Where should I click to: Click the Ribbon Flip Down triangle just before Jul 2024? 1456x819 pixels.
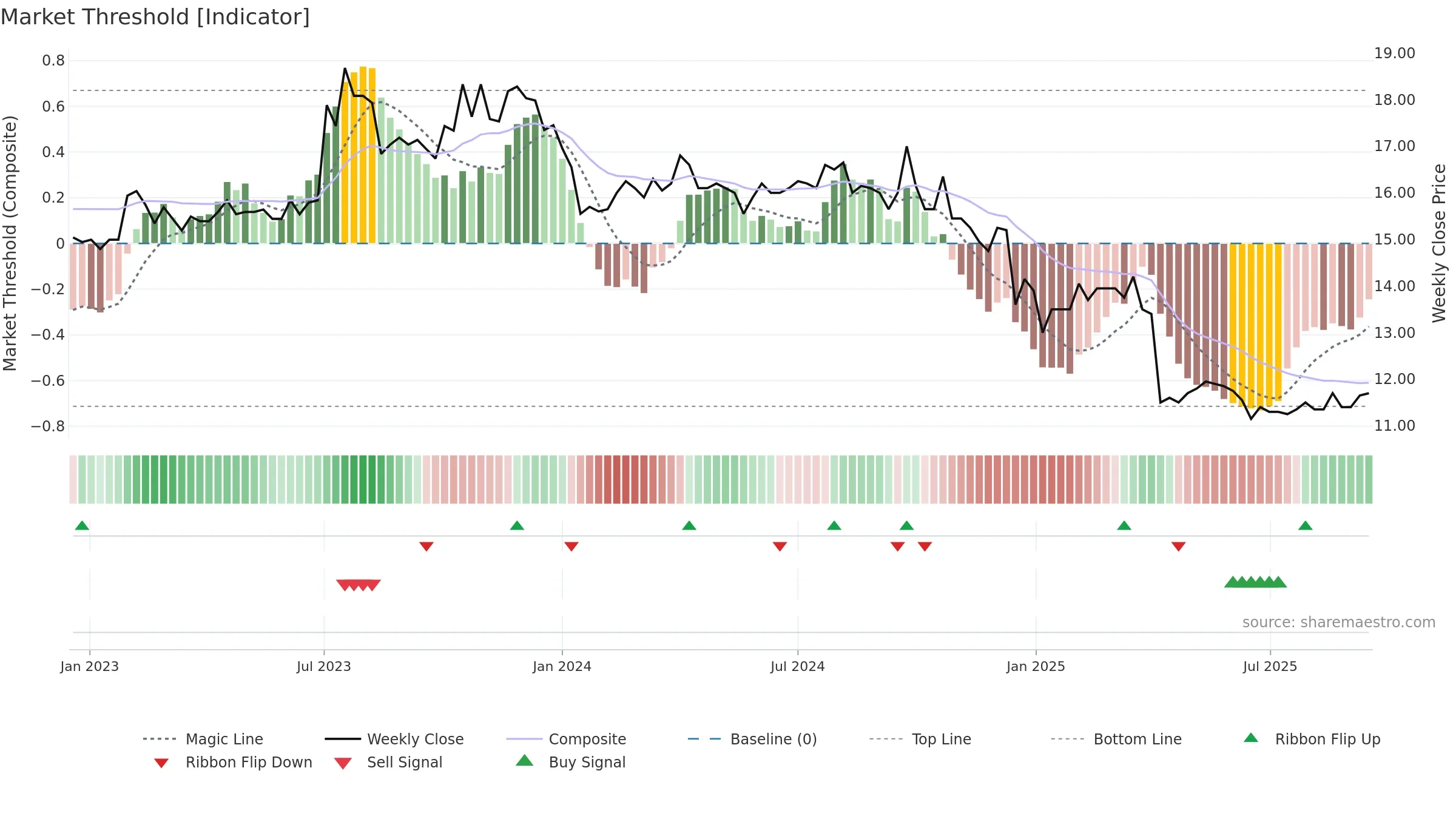click(x=780, y=546)
